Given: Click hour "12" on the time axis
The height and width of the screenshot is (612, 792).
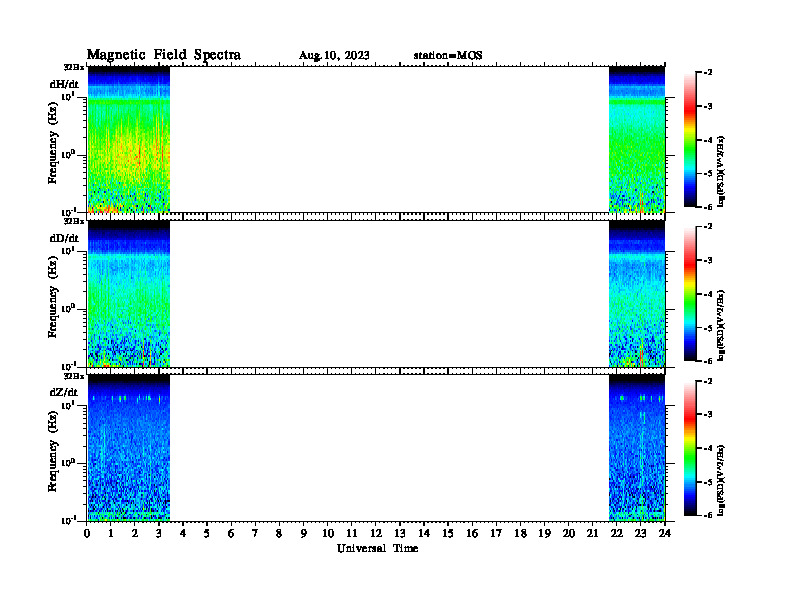Looking at the screenshot, I should 376,533.
